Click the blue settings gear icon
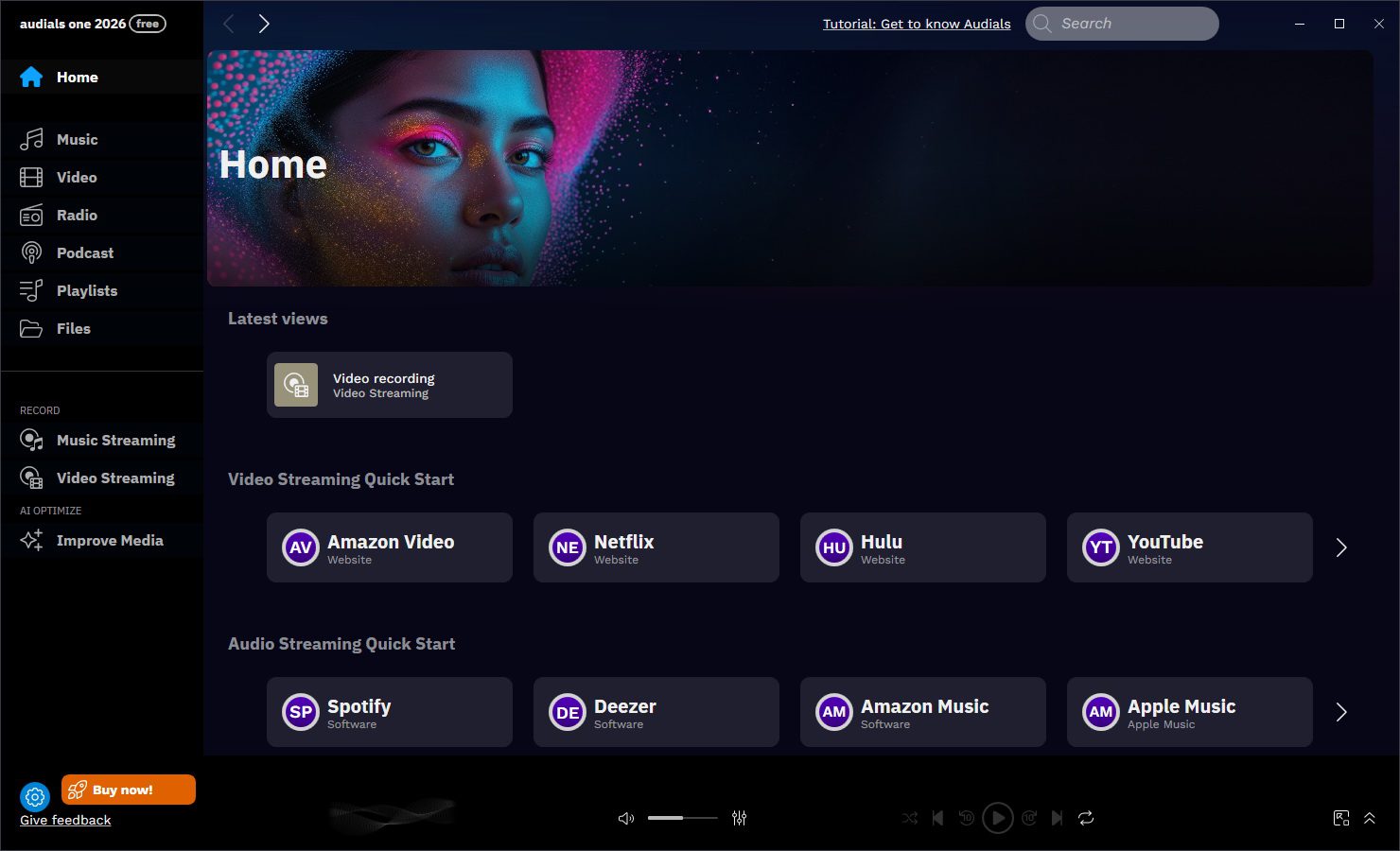This screenshot has width=1400, height=851. click(35, 797)
